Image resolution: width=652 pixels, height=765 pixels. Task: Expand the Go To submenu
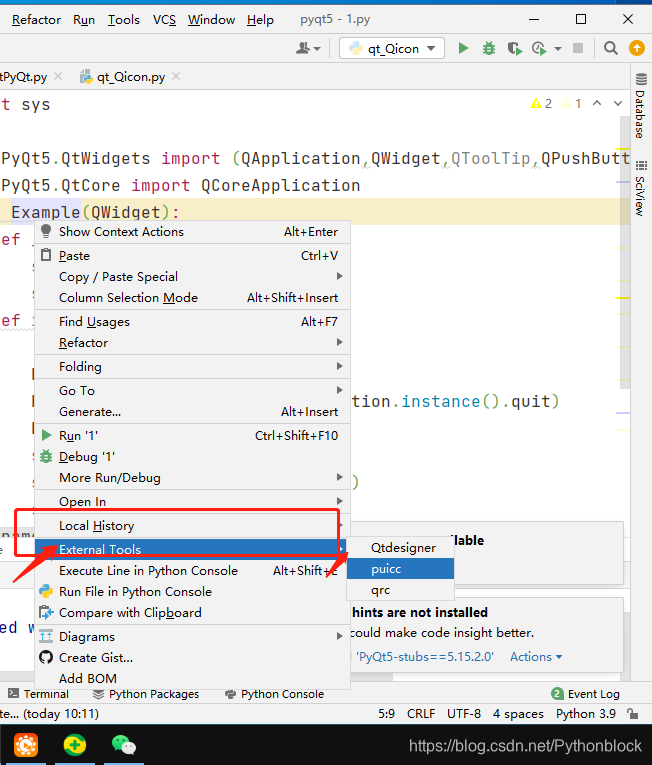339,390
